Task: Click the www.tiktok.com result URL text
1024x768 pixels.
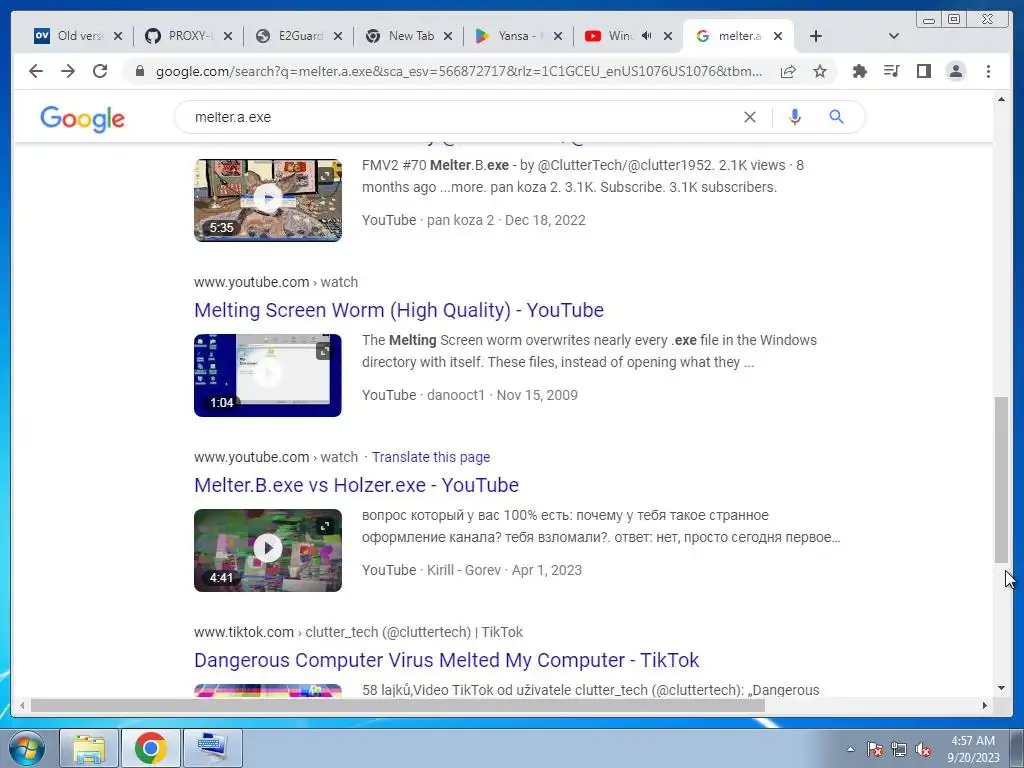Action: (358, 632)
